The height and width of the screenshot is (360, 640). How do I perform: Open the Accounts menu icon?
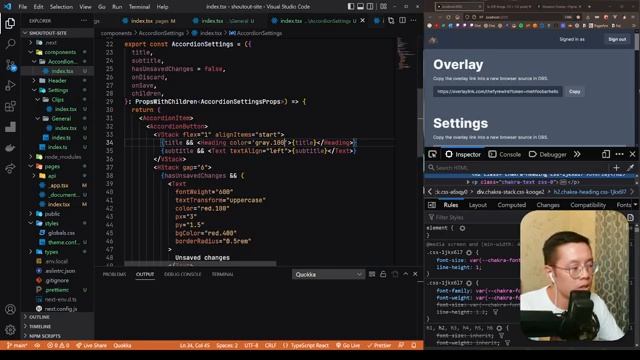[x=10, y=309]
